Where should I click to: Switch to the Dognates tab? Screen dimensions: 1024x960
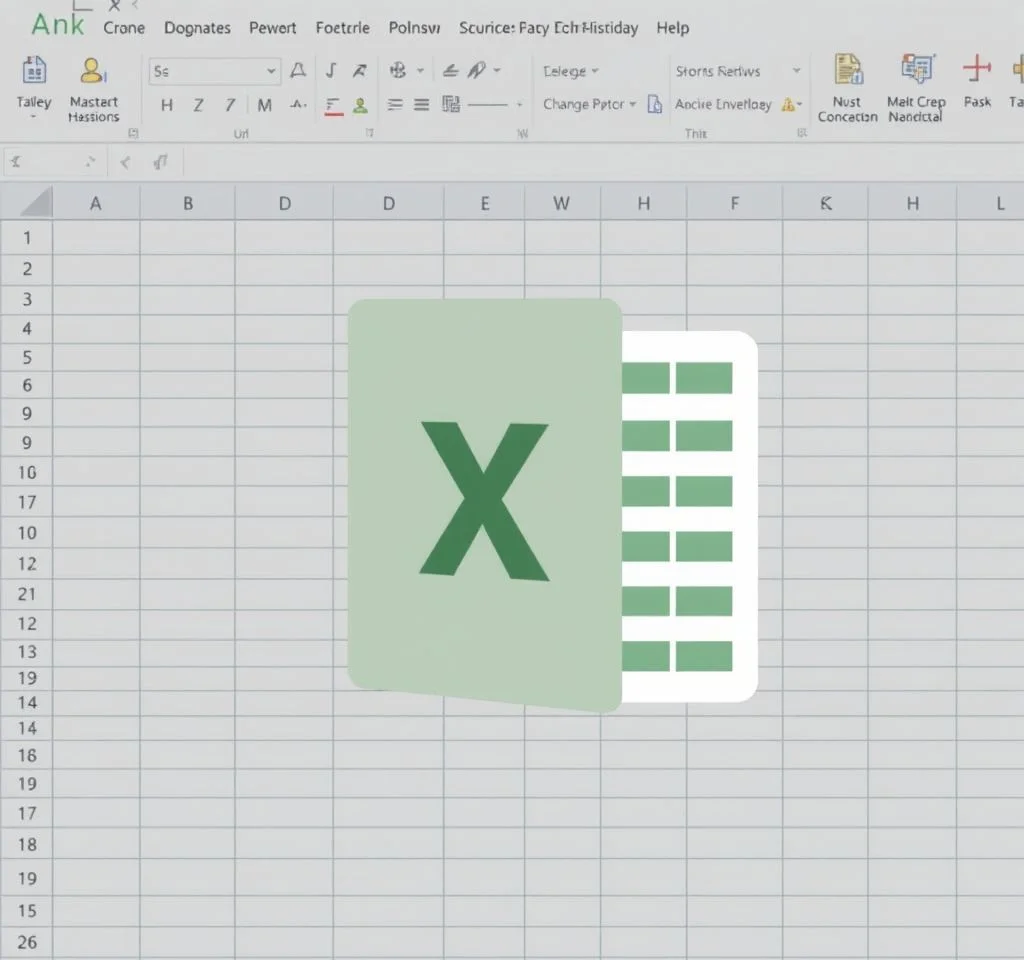pos(197,28)
